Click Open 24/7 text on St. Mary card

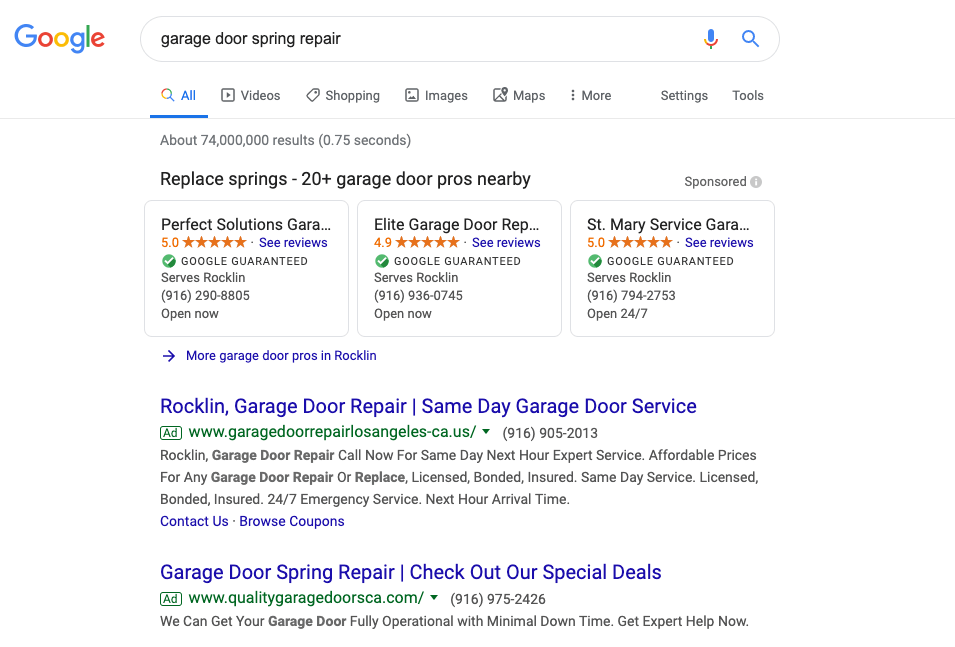(617, 314)
